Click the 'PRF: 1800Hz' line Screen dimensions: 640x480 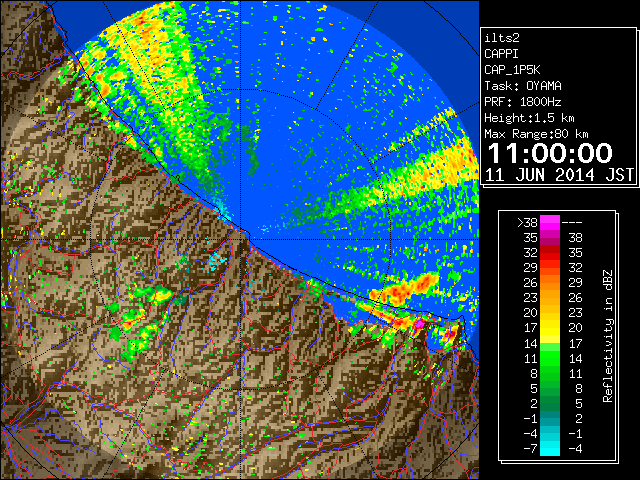[523, 102]
